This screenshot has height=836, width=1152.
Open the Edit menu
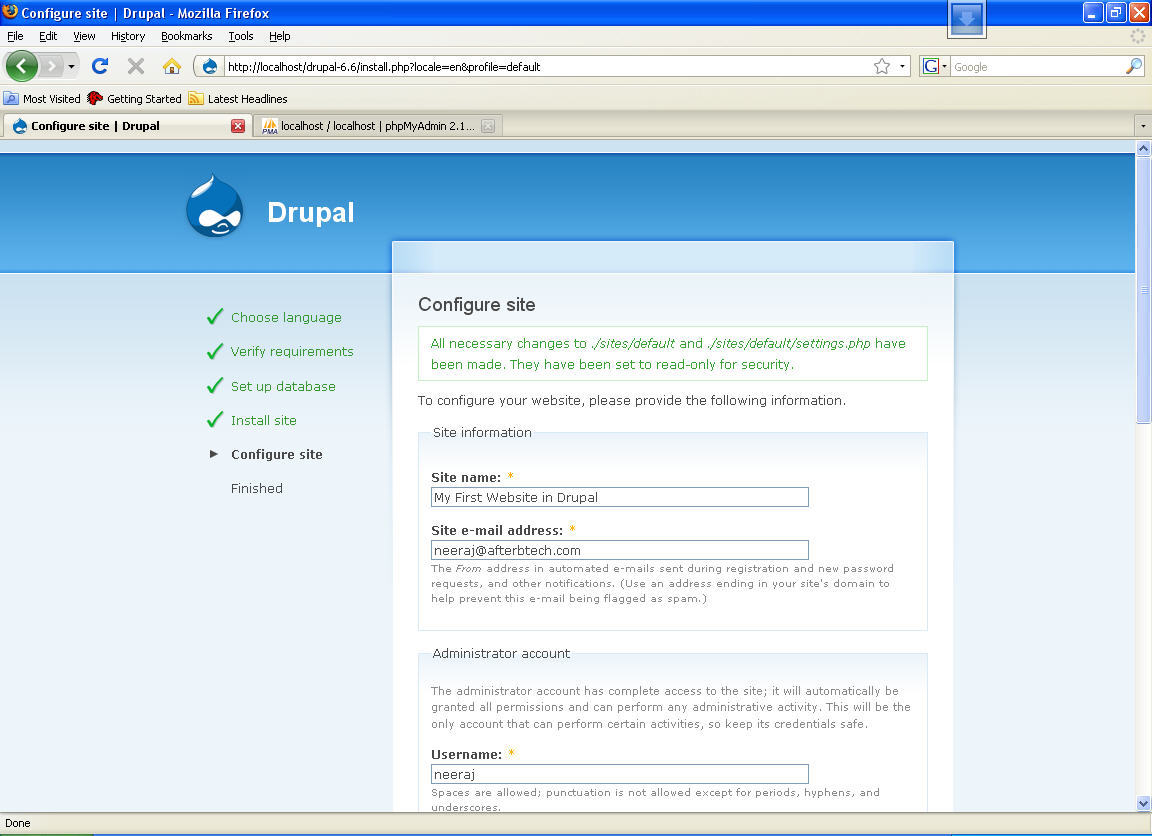48,36
